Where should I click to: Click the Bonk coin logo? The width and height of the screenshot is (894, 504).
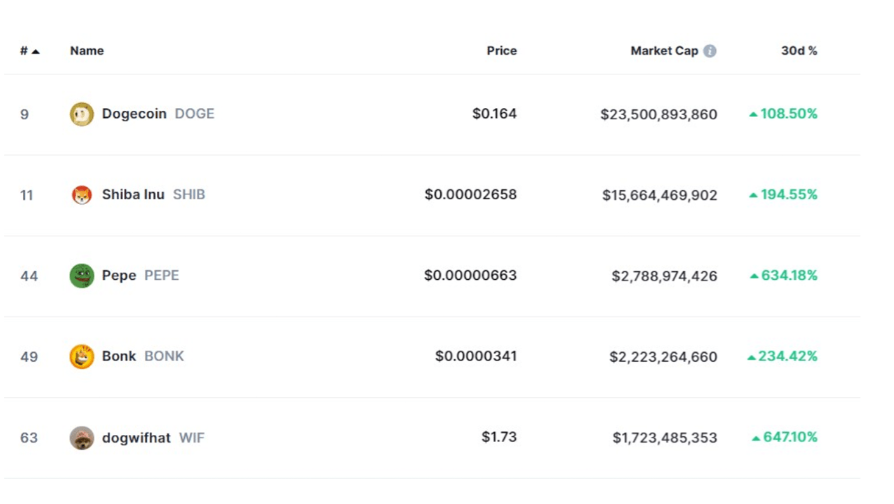click(x=82, y=357)
